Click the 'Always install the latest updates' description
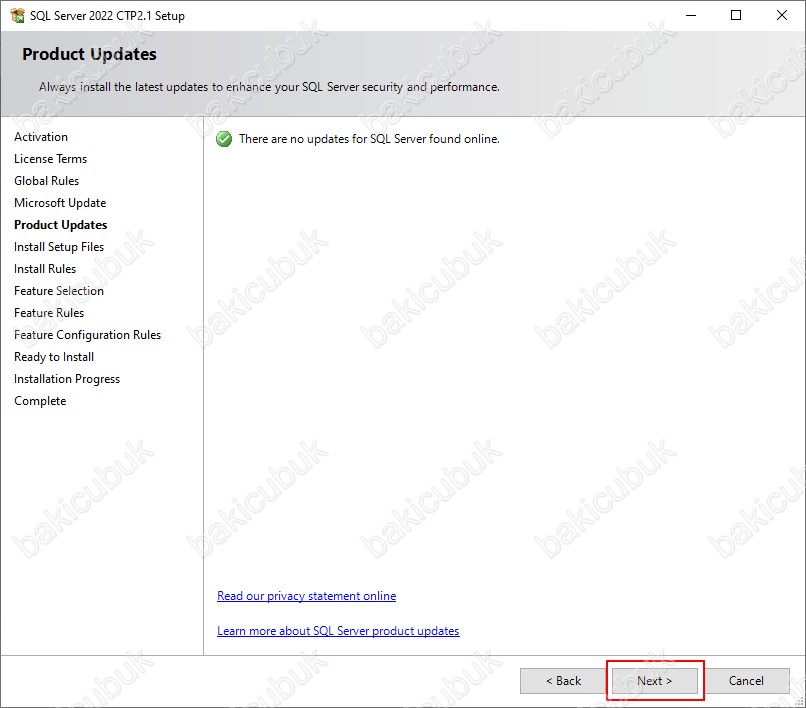Image resolution: width=806 pixels, height=708 pixels. pos(269,87)
